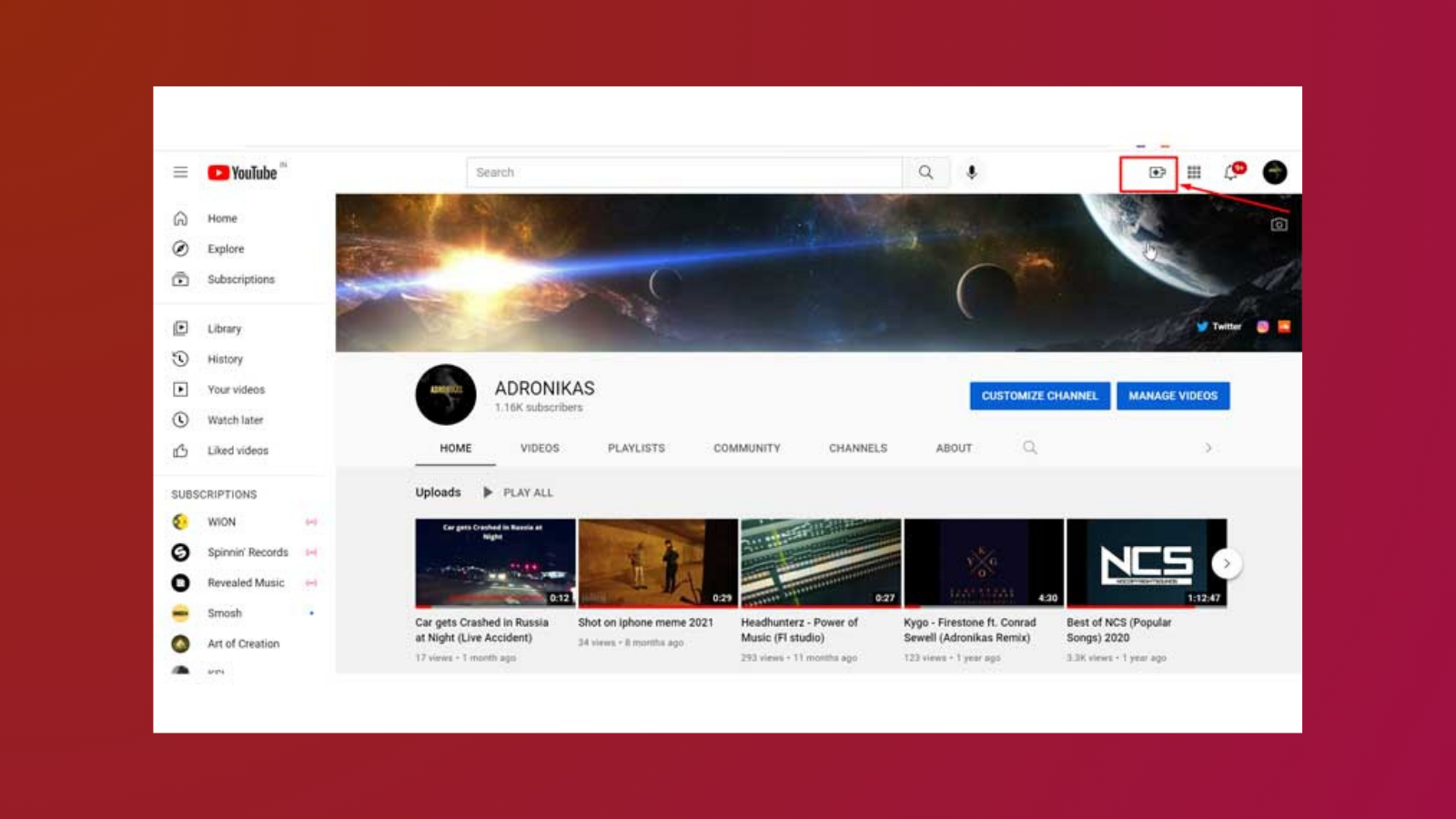Open the Instagram link on banner
Viewport: 1456px width, 819px height.
[1262, 327]
